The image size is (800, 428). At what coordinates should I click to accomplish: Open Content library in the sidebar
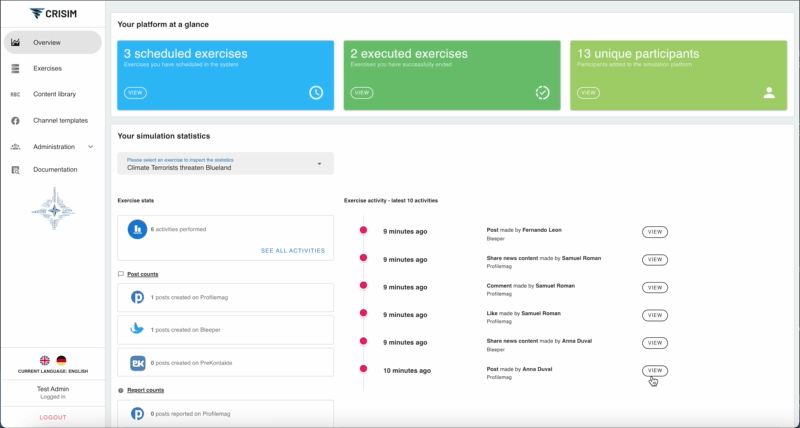click(53, 94)
